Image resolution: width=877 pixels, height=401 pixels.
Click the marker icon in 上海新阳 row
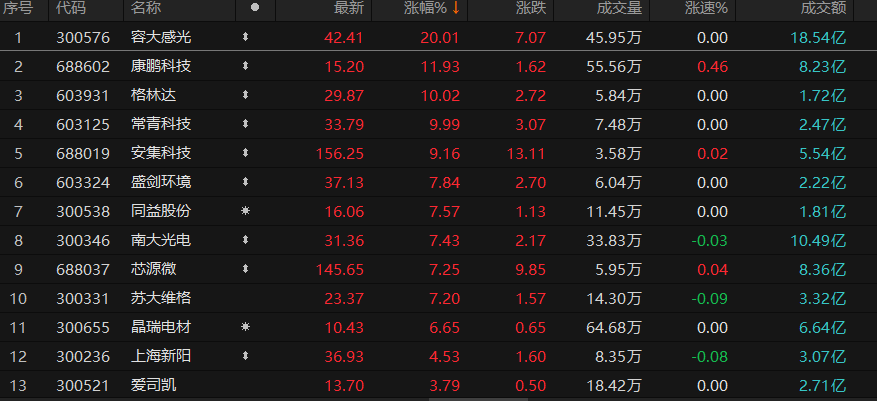(x=245, y=357)
